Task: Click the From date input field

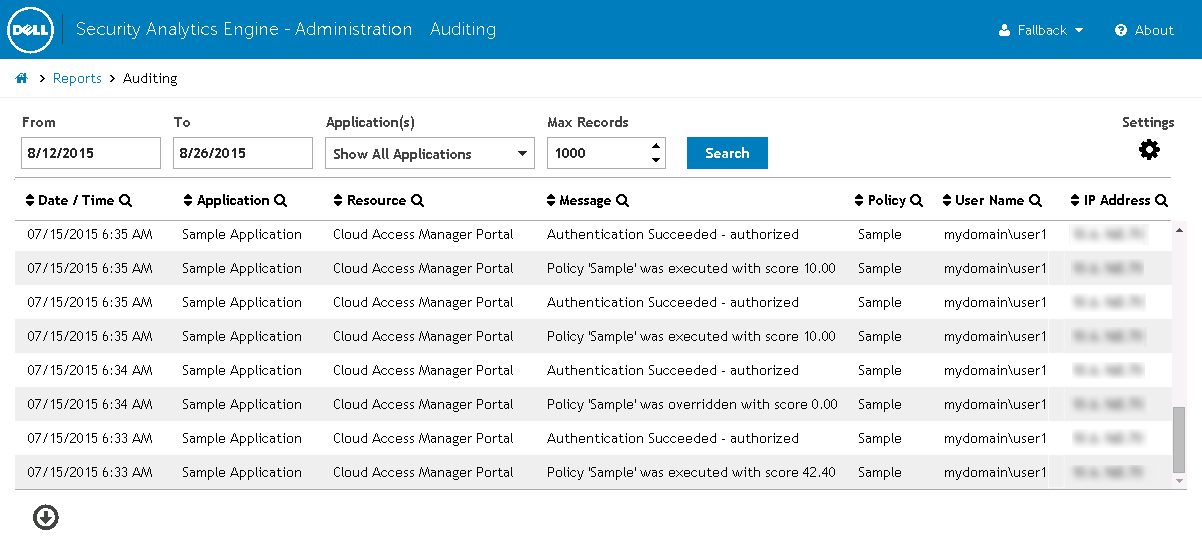Action: (x=91, y=153)
